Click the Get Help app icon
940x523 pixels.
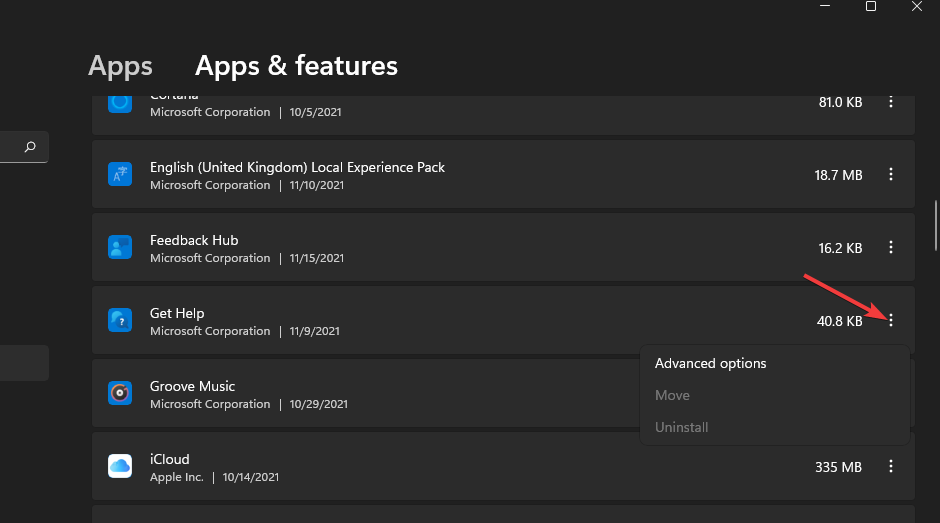(120, 321)
